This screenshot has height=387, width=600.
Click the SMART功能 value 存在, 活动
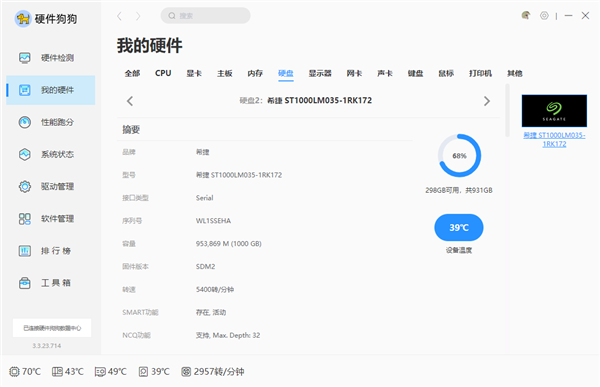pyautogui.click(x=211, y=312)
